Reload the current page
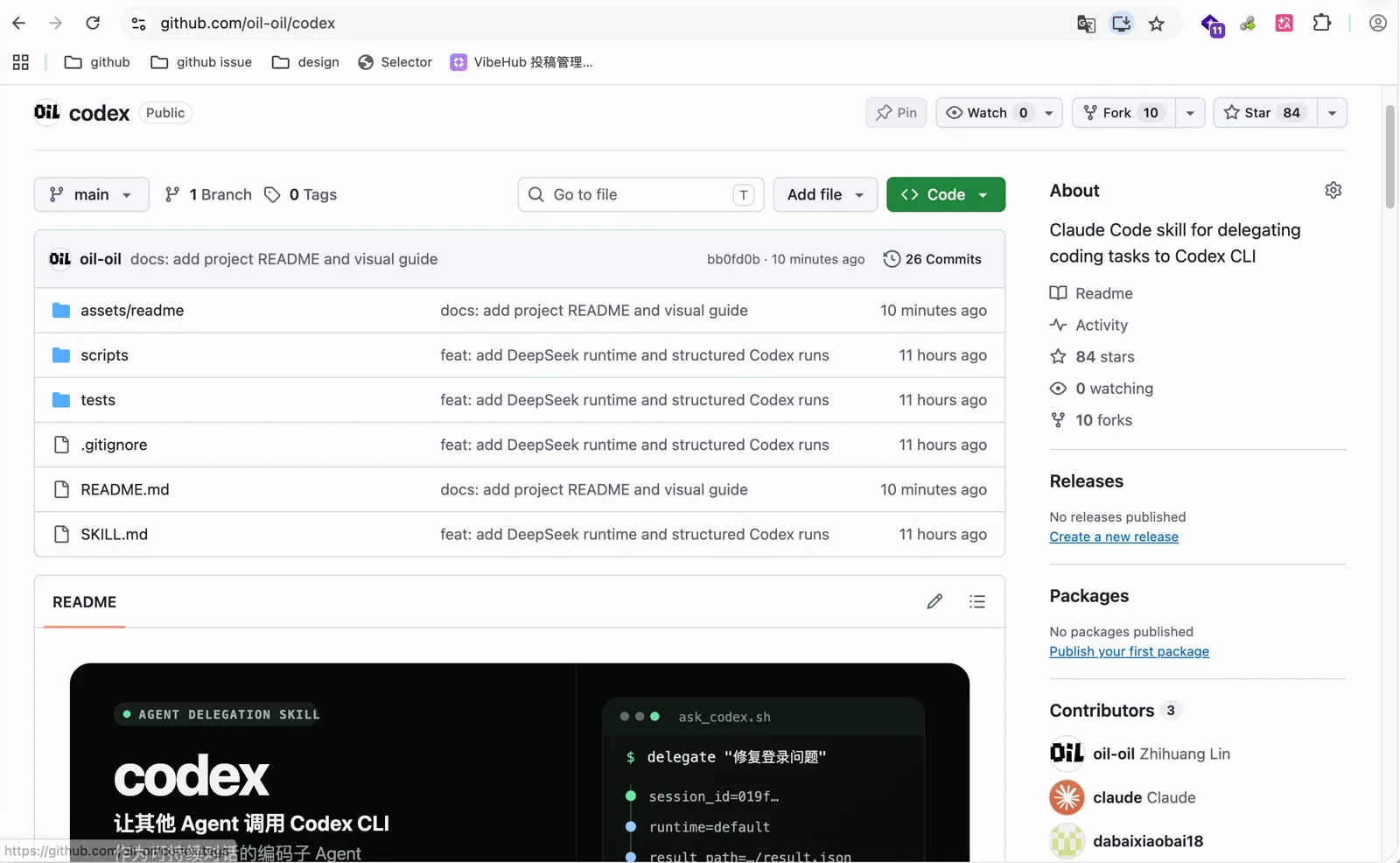Screen dimensions: 1400x863 (93, 24)
